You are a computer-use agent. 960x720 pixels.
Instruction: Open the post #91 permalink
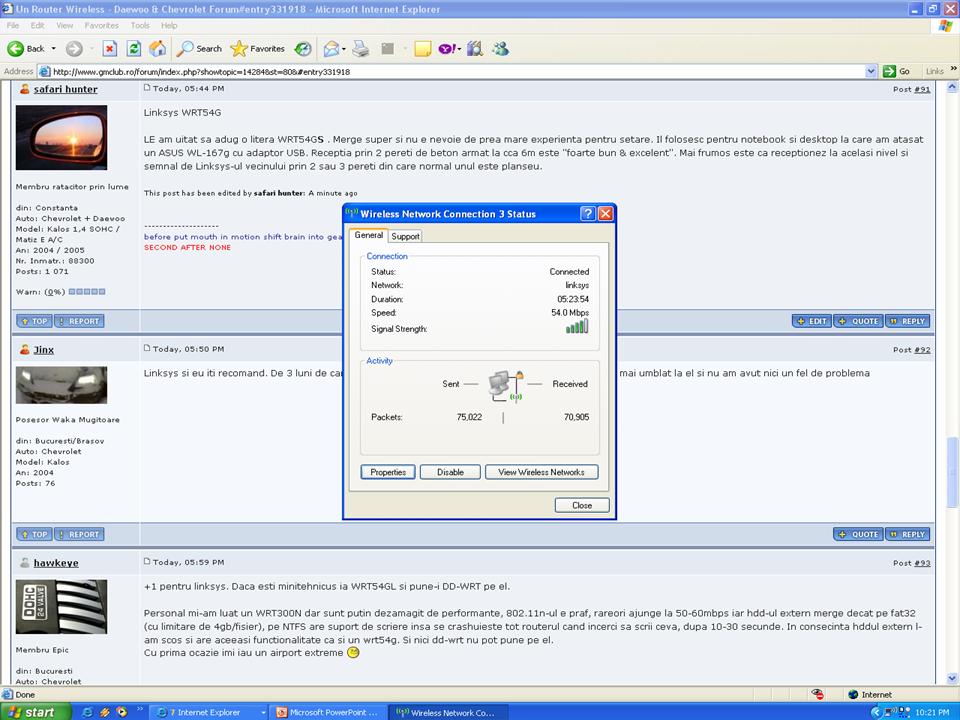tap(922, 89)
